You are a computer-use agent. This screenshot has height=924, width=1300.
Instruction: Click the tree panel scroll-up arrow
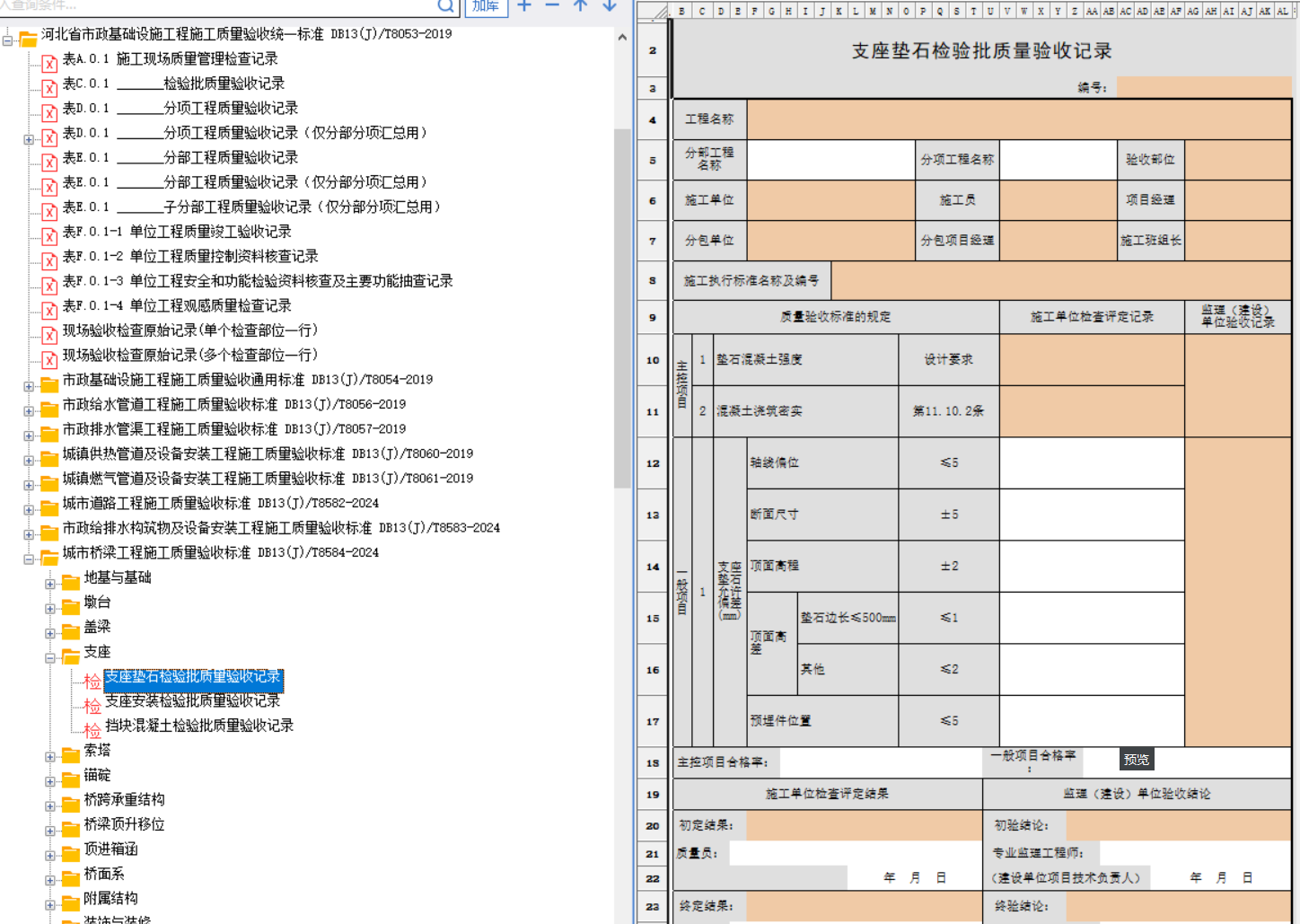(x=622, y=38)
